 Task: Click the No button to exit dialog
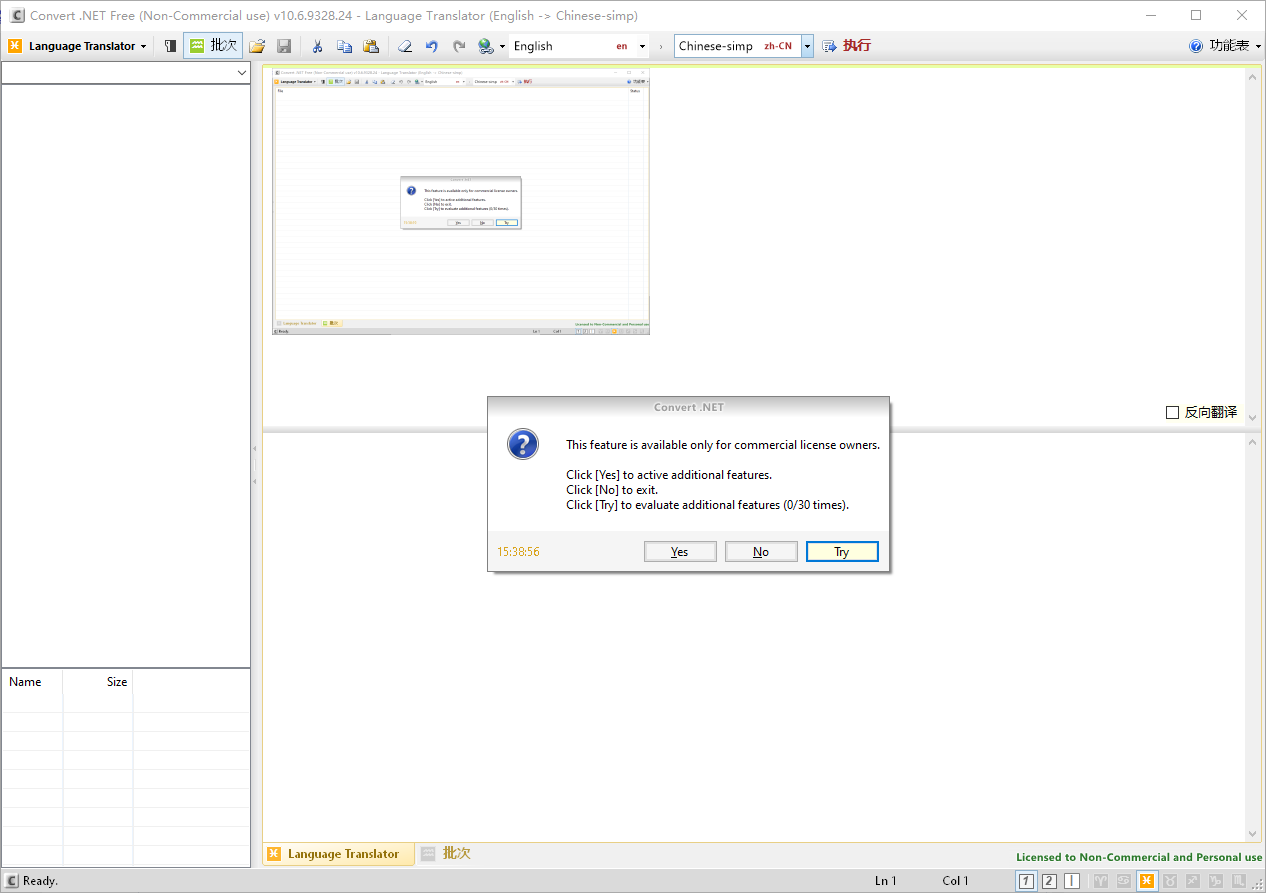pyautogui.click(x=761, y=551)
